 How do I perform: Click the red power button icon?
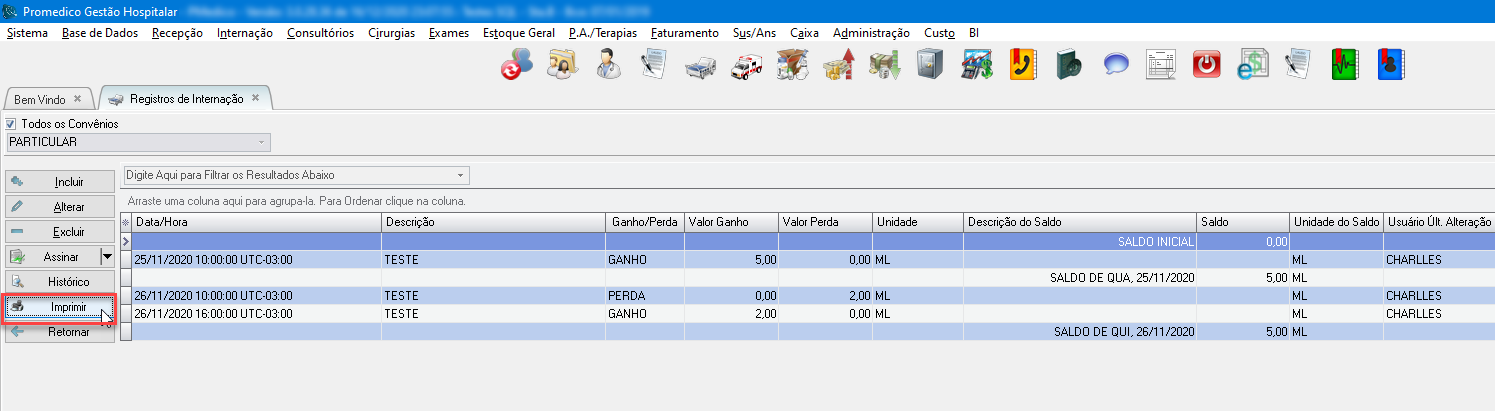click(x=1208, y=65)
